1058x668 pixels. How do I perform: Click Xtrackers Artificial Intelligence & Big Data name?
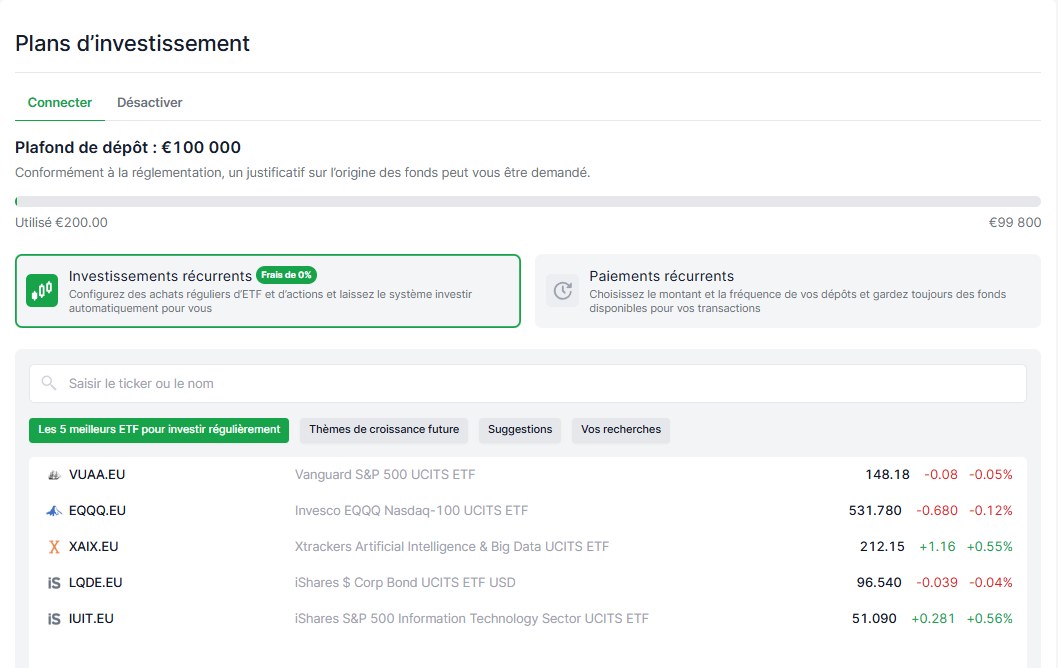pos(452,547)
